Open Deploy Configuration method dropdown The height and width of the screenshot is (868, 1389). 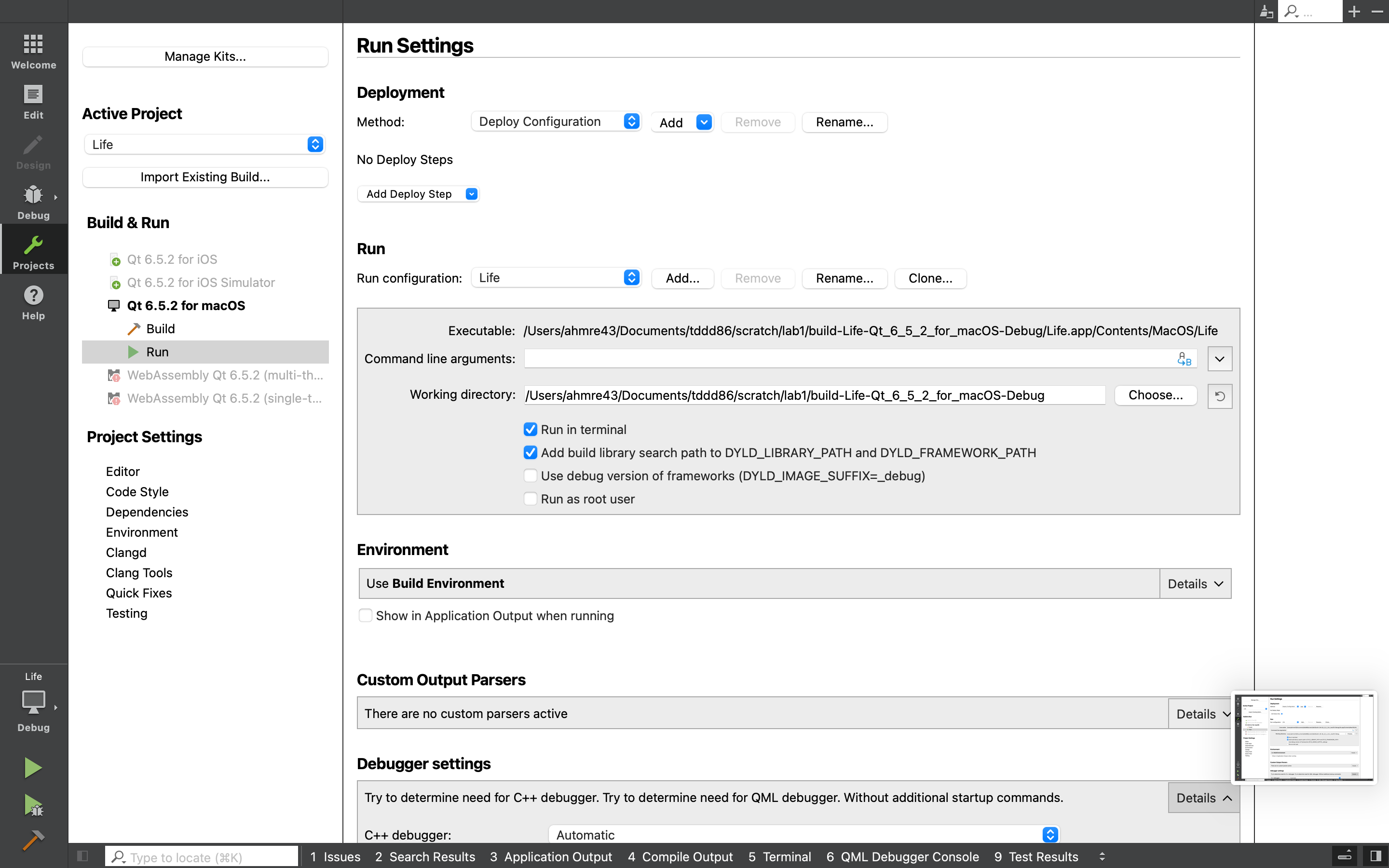(556, 121)
